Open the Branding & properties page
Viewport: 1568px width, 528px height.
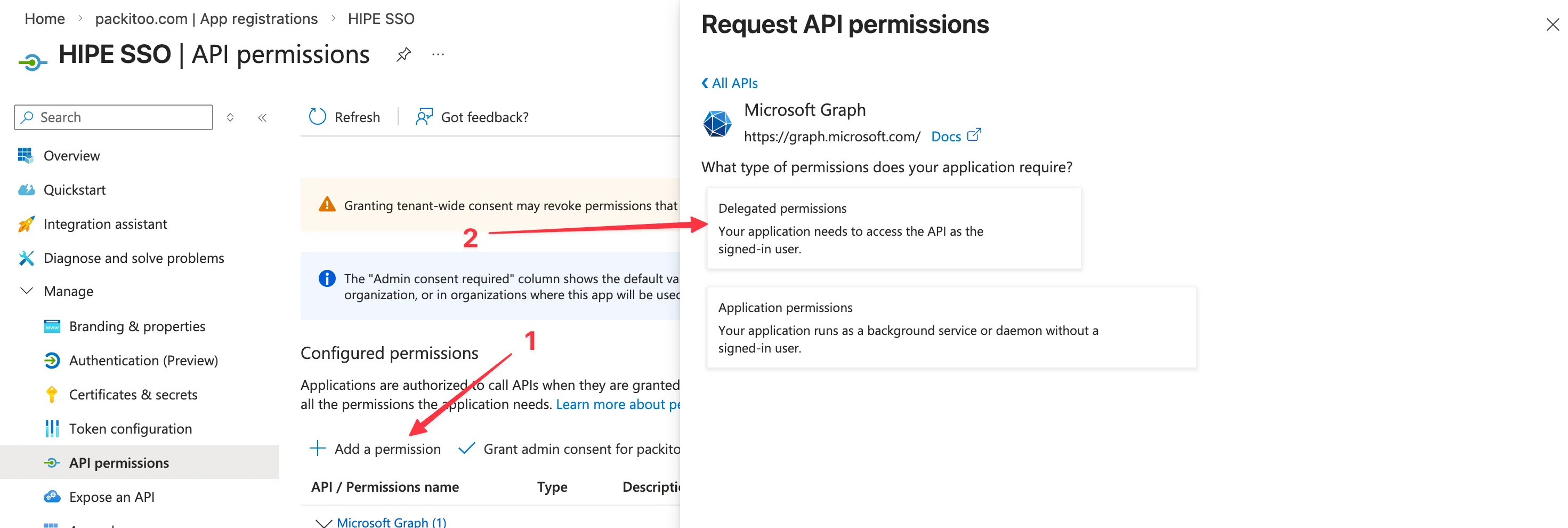[138, 326]
